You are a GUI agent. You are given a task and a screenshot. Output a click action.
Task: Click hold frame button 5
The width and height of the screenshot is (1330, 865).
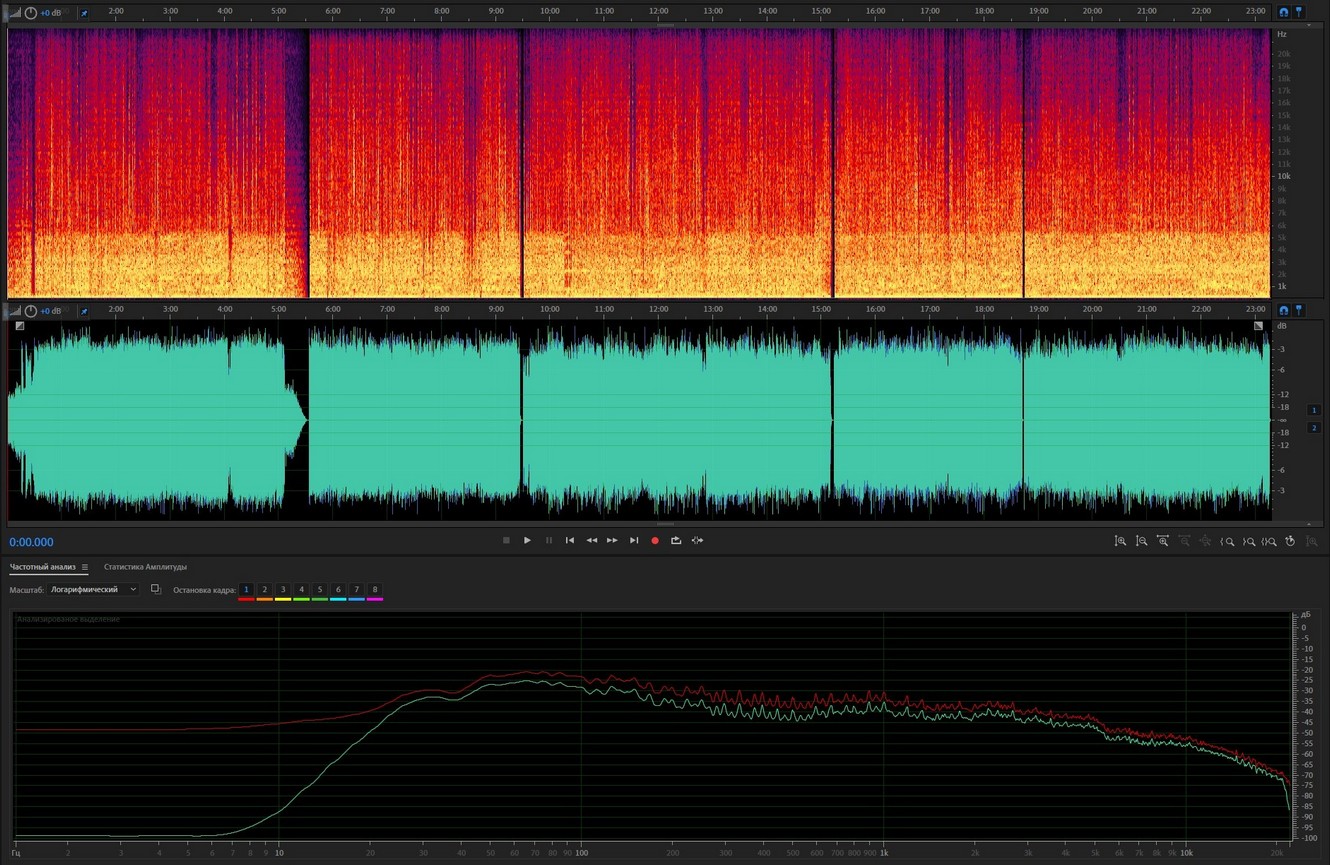320,590
